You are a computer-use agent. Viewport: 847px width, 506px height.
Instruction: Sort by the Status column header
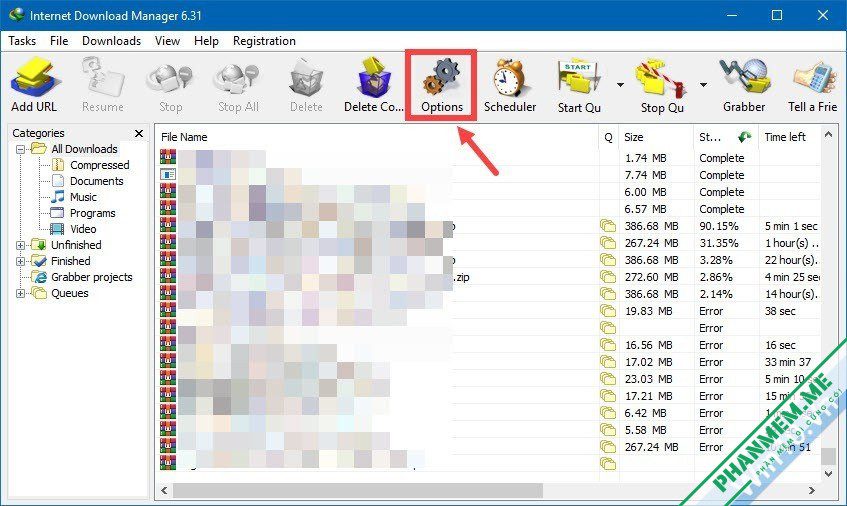click(x=726, y=137)
